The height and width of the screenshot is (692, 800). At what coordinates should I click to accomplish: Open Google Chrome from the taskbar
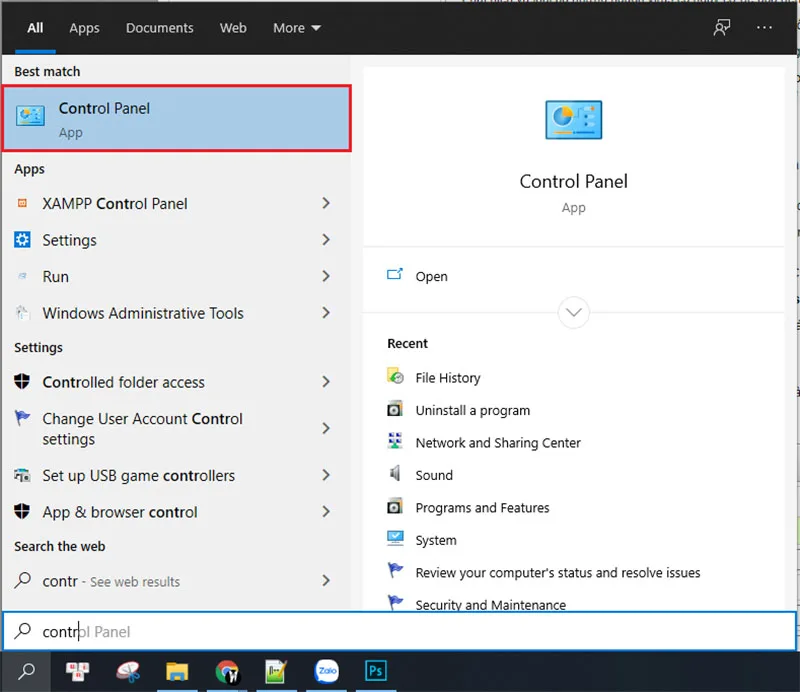click(227, 672)
